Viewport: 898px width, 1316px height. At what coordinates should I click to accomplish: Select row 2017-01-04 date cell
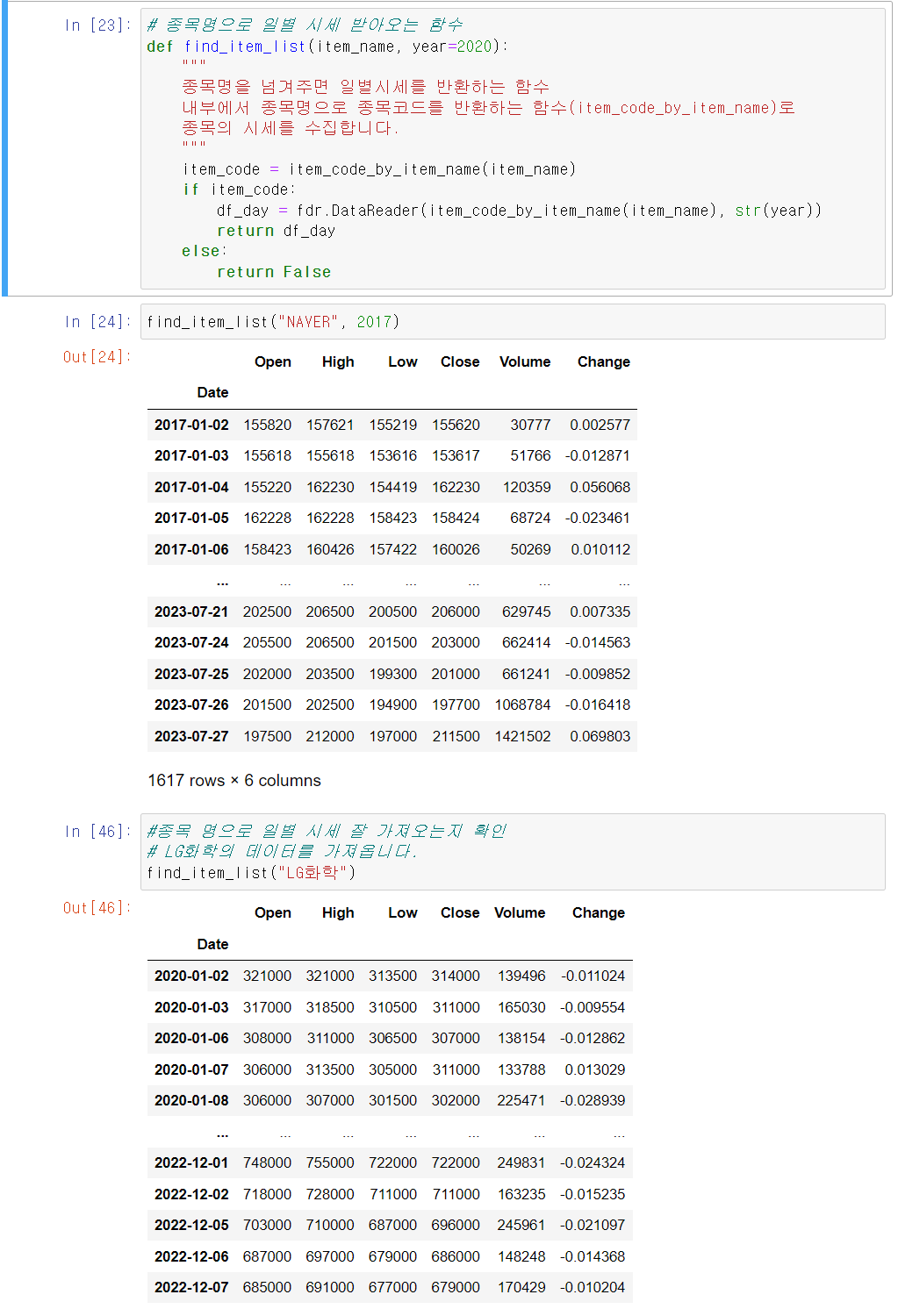tap(191, 487)
